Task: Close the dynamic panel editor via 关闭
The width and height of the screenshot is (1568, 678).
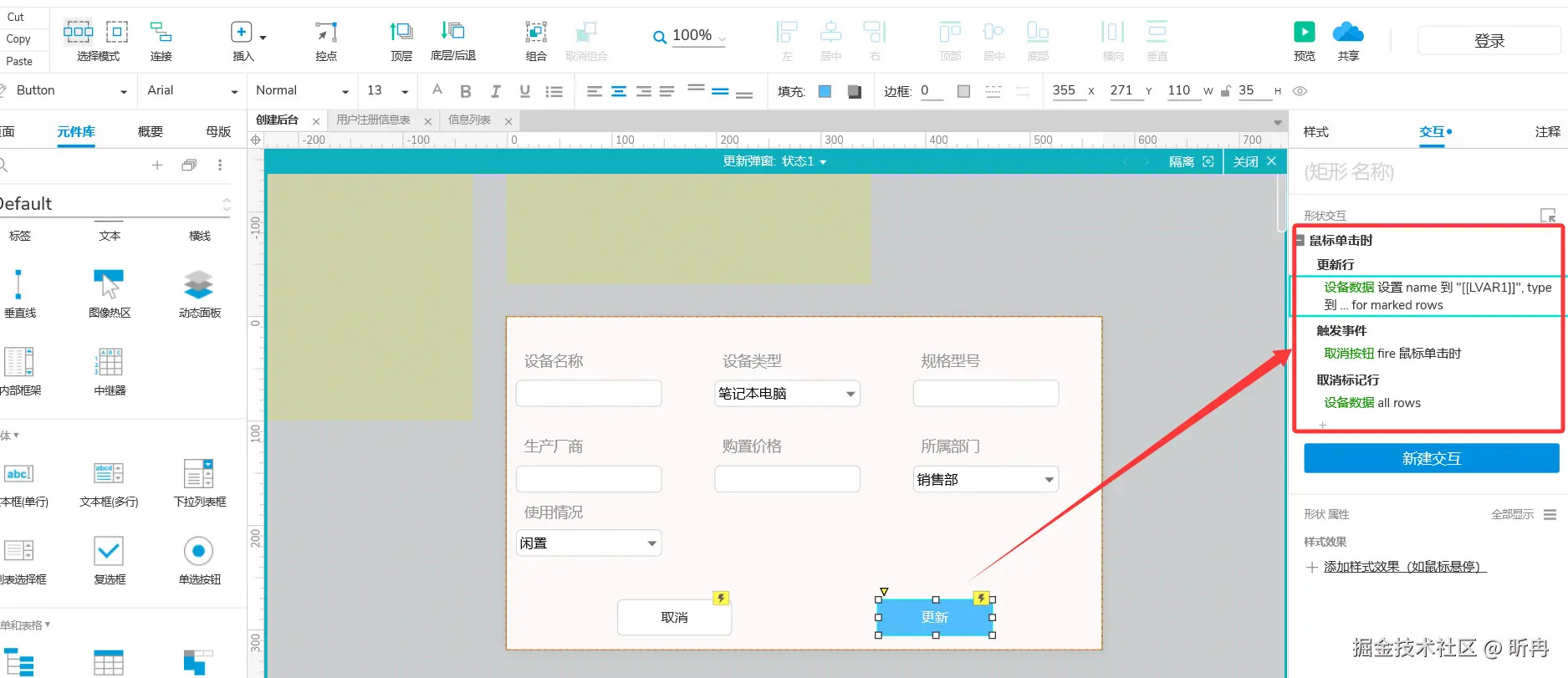Action: [1254, 161]
